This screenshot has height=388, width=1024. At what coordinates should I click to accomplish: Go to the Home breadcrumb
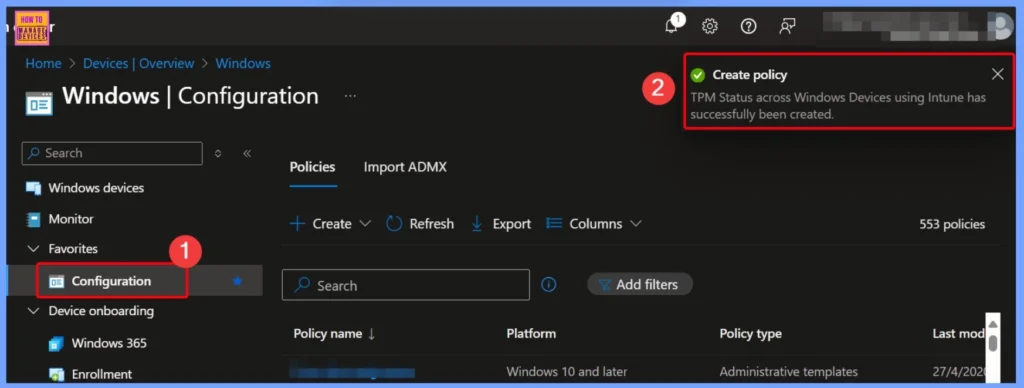[43, 63]
